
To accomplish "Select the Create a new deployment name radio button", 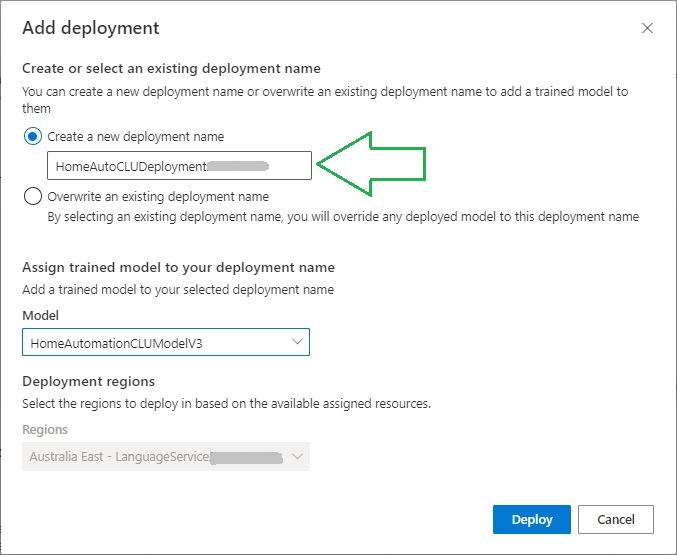I will pos(33,137).
